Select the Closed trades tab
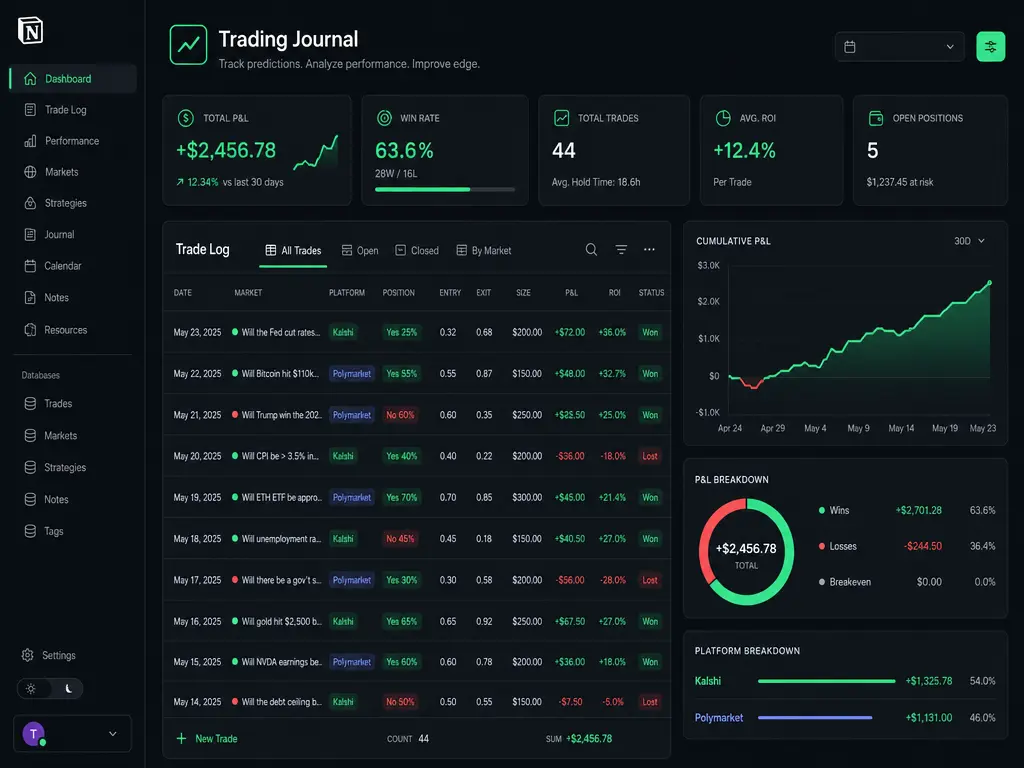Image resolution: width=1024 pixels, height=768 pixels. pyautogui.click(x=417, y=251)
